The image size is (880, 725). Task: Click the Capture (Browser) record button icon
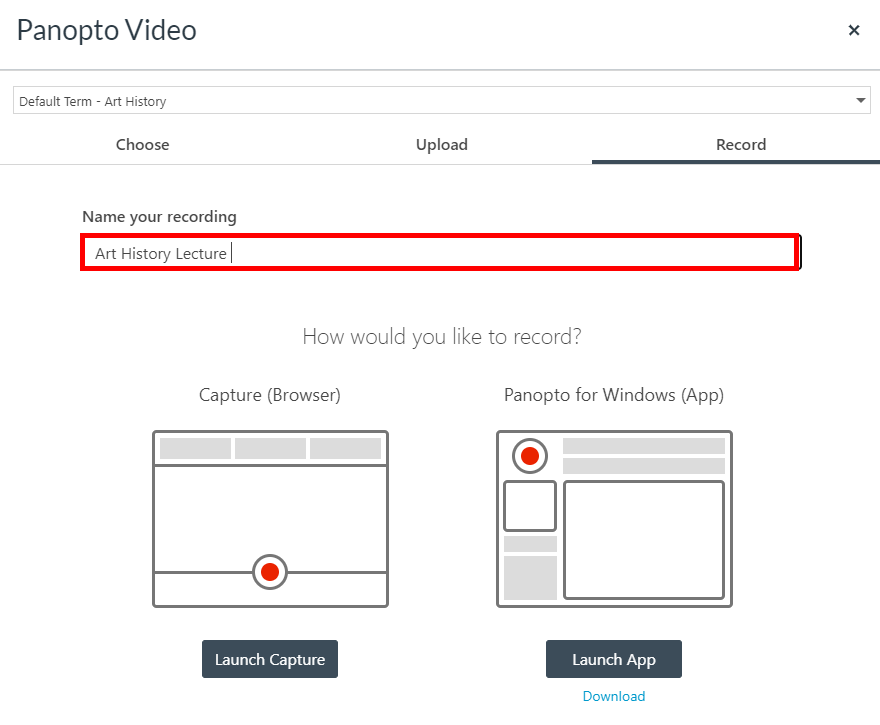pyautogui.click(x=270, y=572)
